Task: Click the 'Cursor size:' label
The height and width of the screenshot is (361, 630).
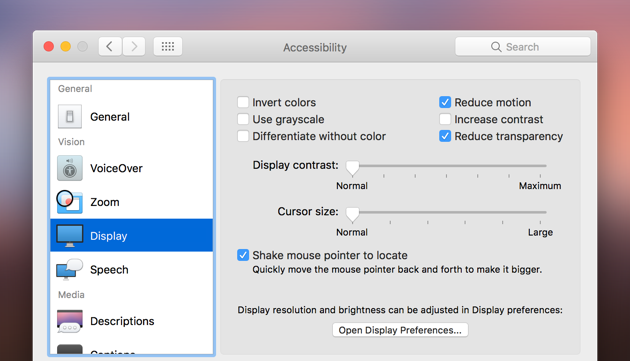Action: pos(308,211)
